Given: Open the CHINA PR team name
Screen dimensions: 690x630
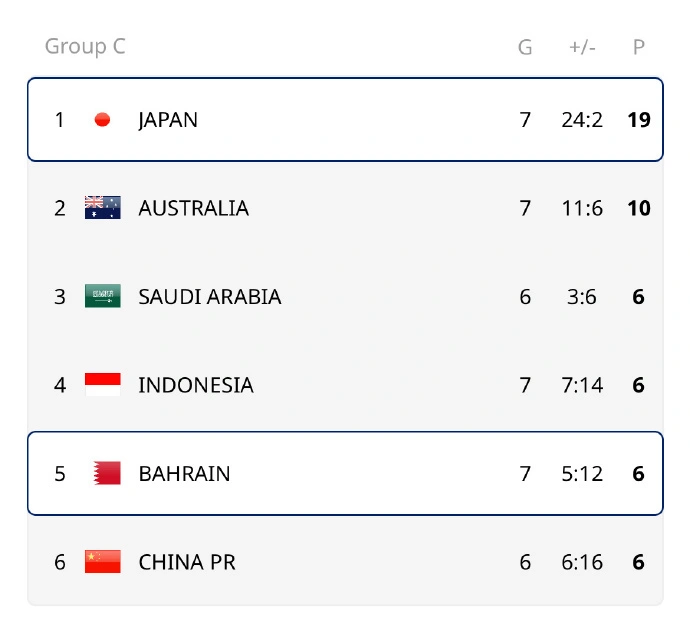Looking at the screenshot, I should click(187, 562).
